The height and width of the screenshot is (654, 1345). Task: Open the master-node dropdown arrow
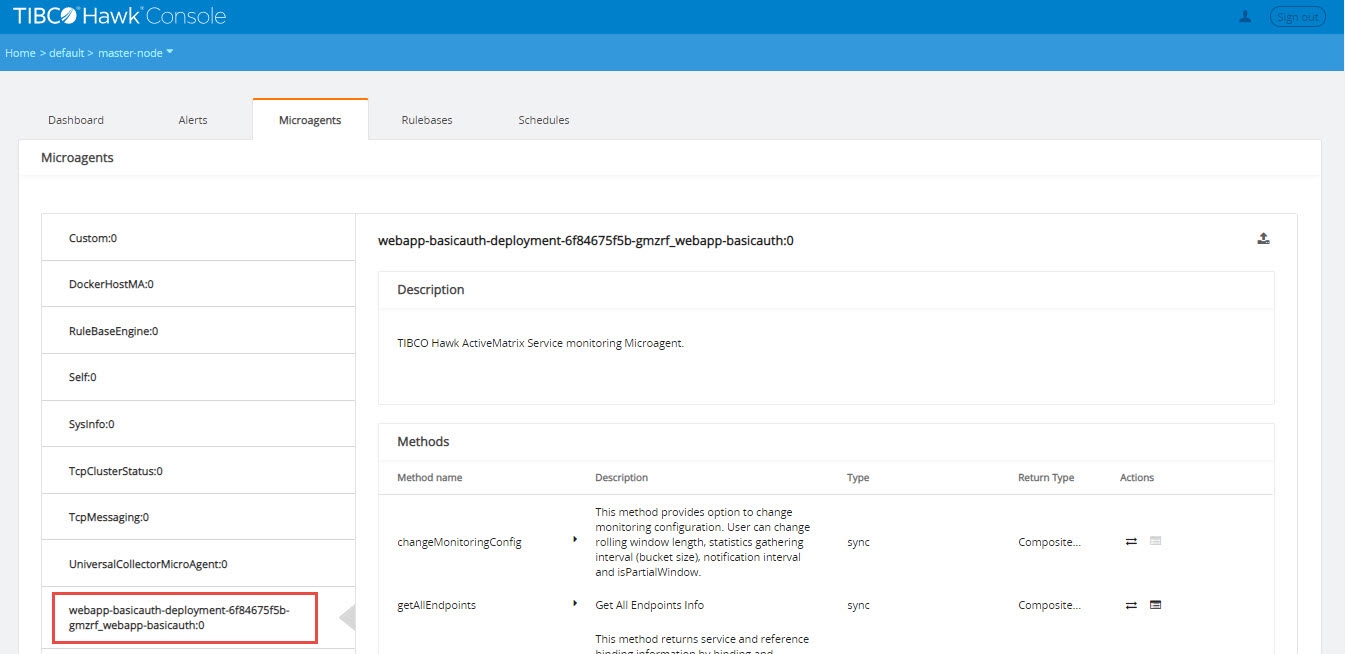pyautogui.click(x=169, y=52)
